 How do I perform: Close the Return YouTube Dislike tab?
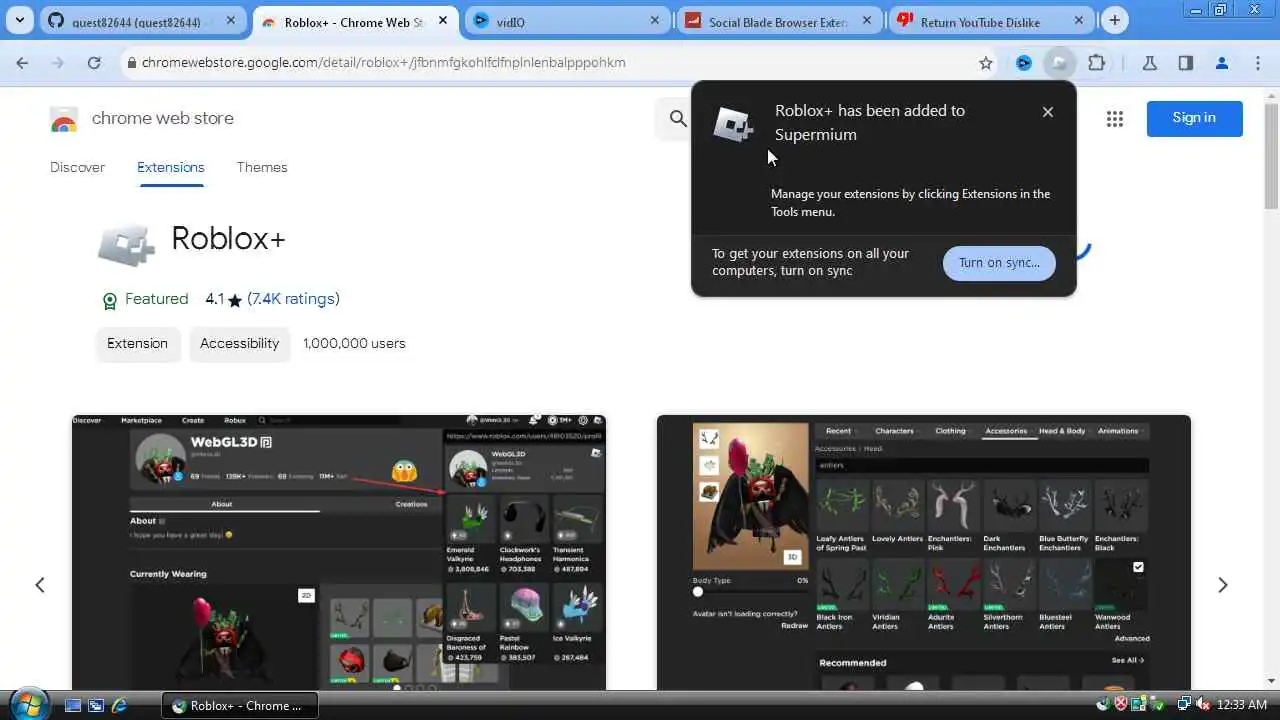tap(1079, 20)
